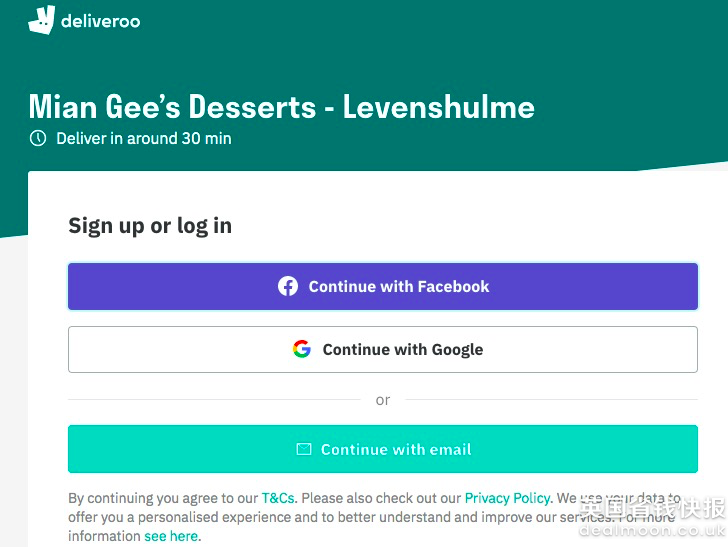Click the Facebook logo icon

tap(288, 287)
